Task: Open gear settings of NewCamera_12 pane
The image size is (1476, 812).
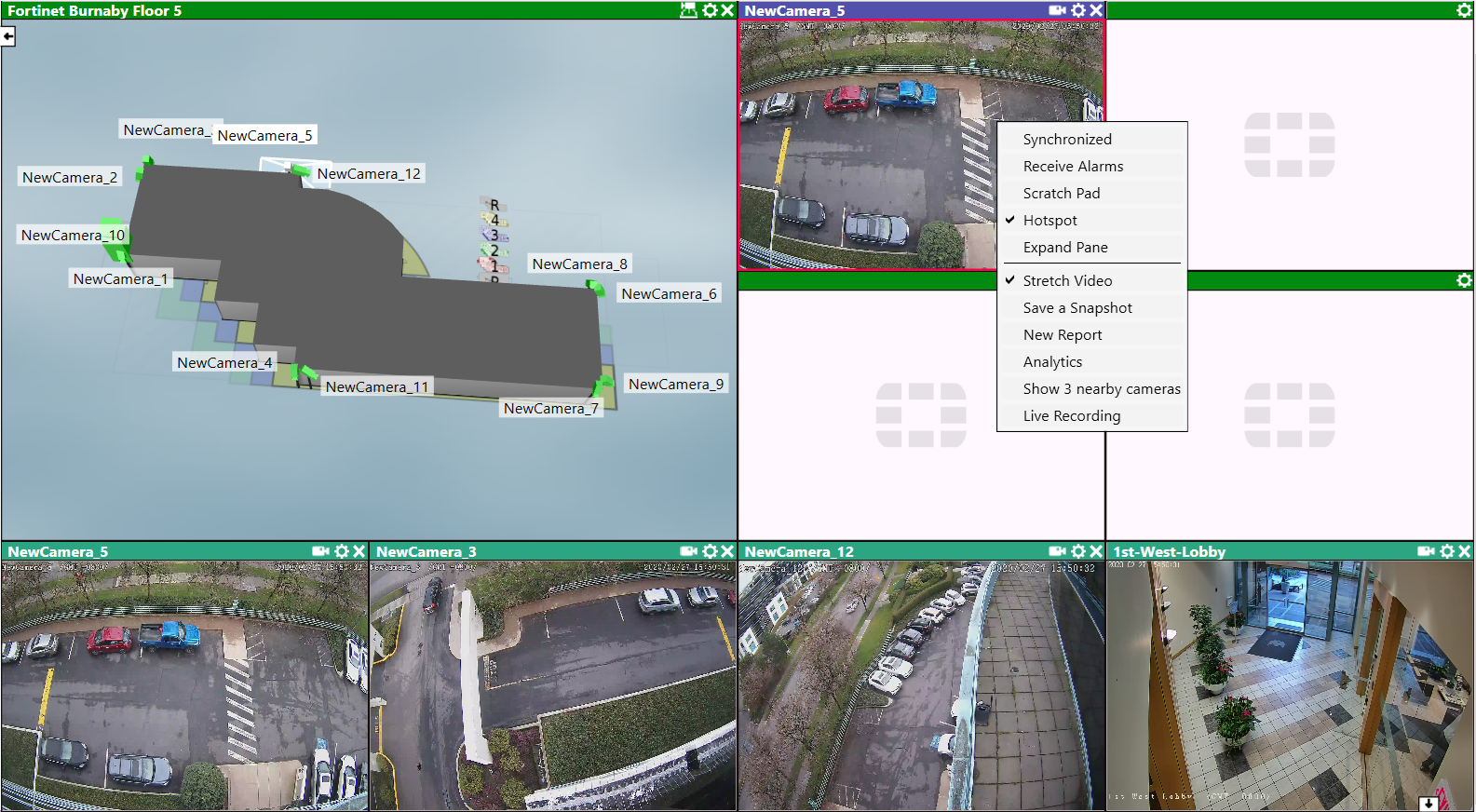Action: 1078,551
